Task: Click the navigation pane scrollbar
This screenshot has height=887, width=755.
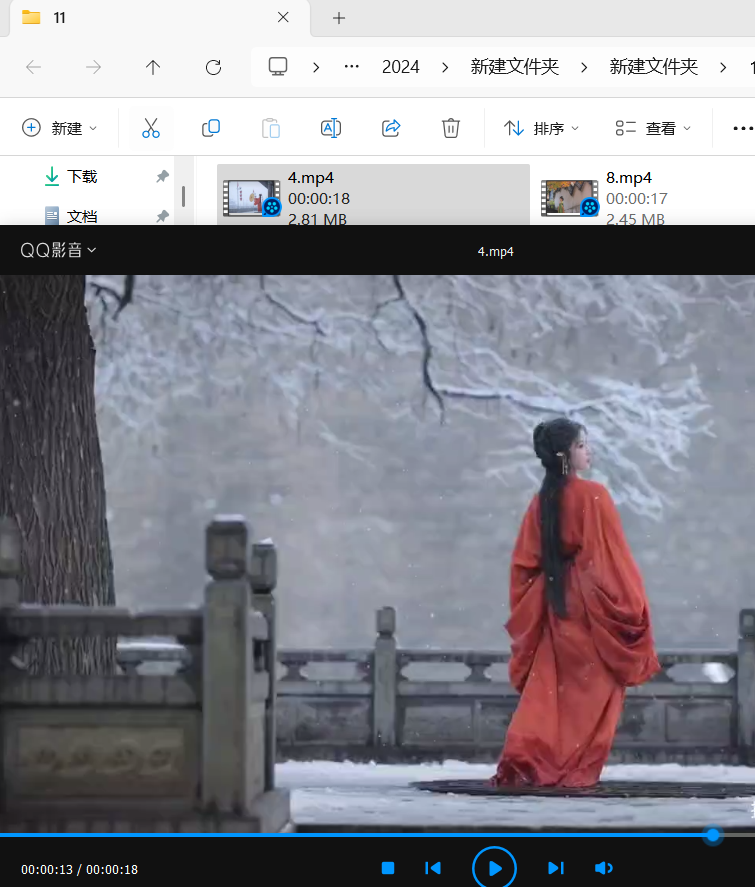Action: click(183, 196)
